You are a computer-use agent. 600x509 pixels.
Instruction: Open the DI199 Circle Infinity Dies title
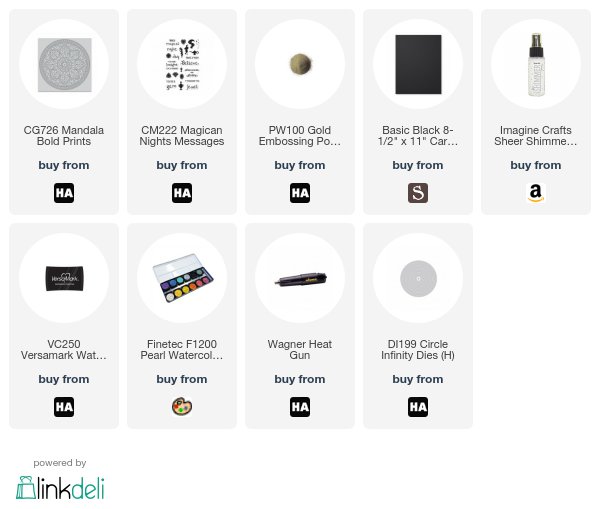tap(418, 349)
